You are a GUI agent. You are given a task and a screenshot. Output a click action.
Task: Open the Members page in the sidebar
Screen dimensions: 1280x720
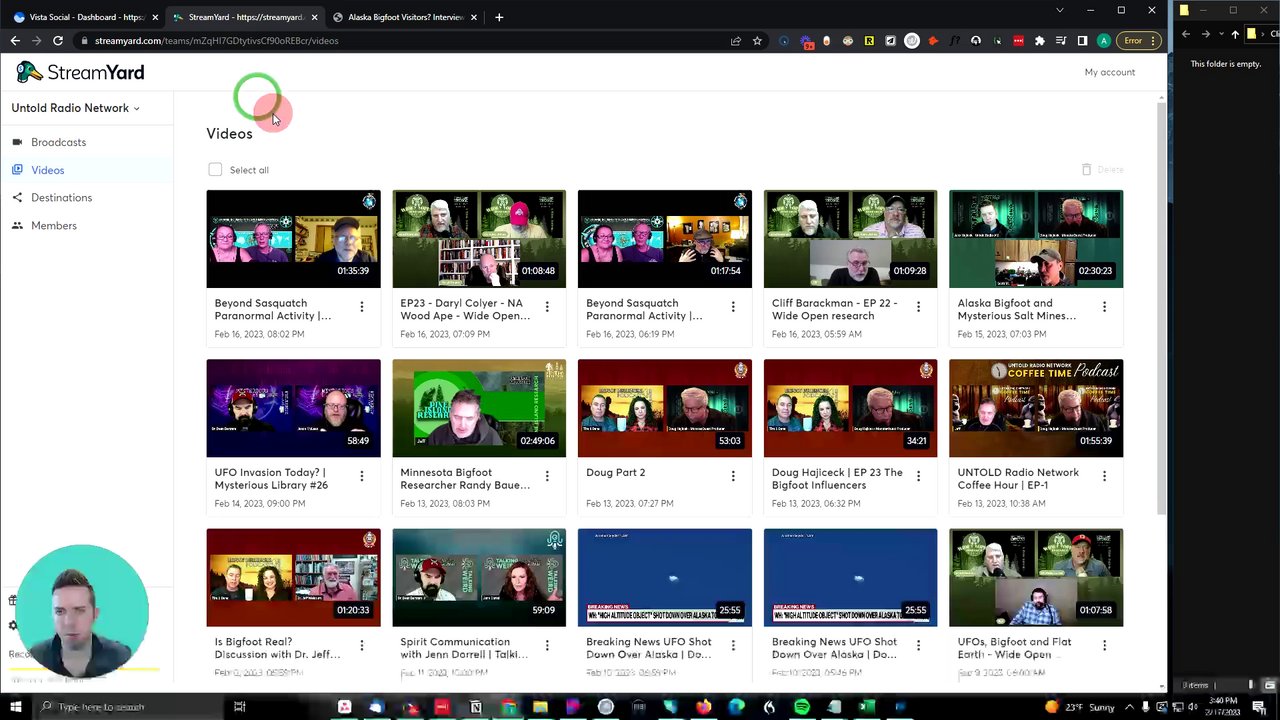53,226
